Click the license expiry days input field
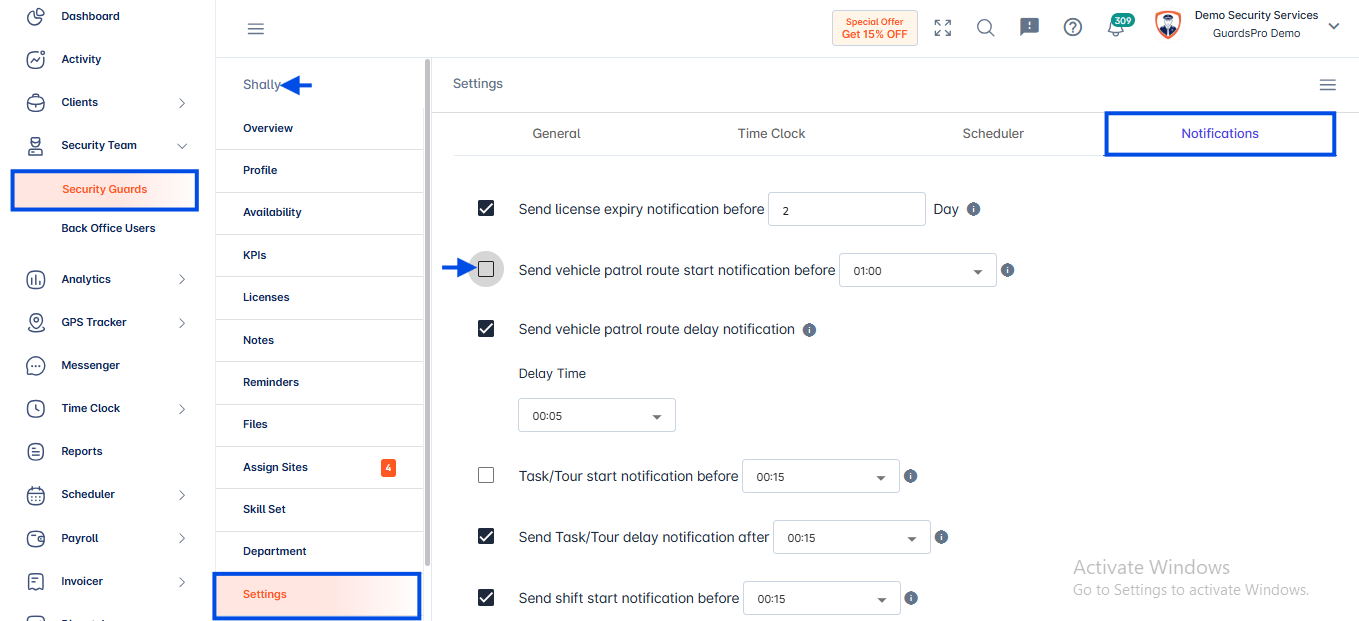The height and width of the screenshot is (621, 1359). [847, 209]
